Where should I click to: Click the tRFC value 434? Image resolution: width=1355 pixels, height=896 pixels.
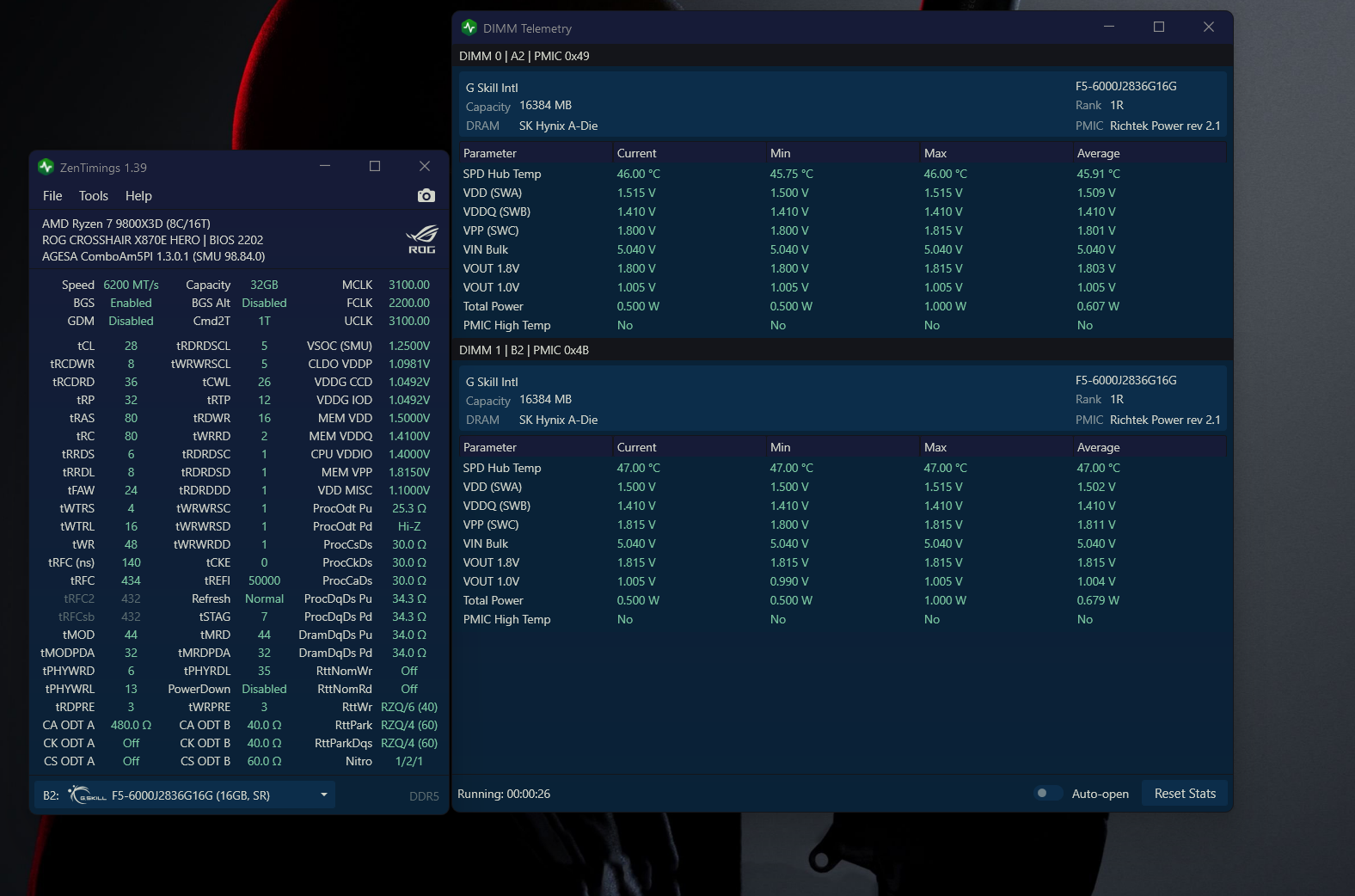pos(131,580)
